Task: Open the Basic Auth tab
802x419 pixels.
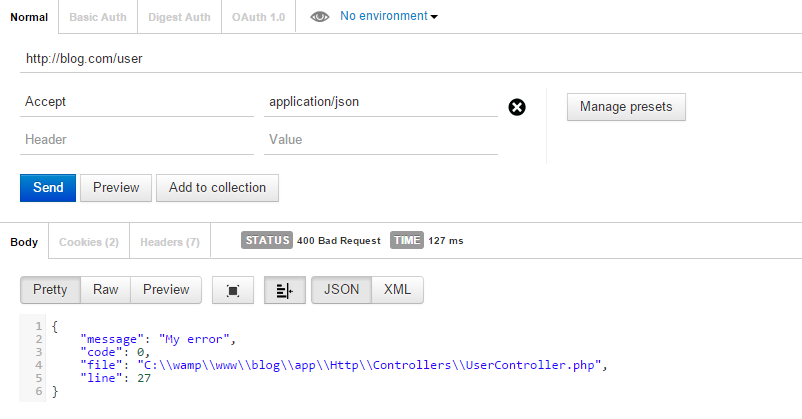Action: point(98,17)
